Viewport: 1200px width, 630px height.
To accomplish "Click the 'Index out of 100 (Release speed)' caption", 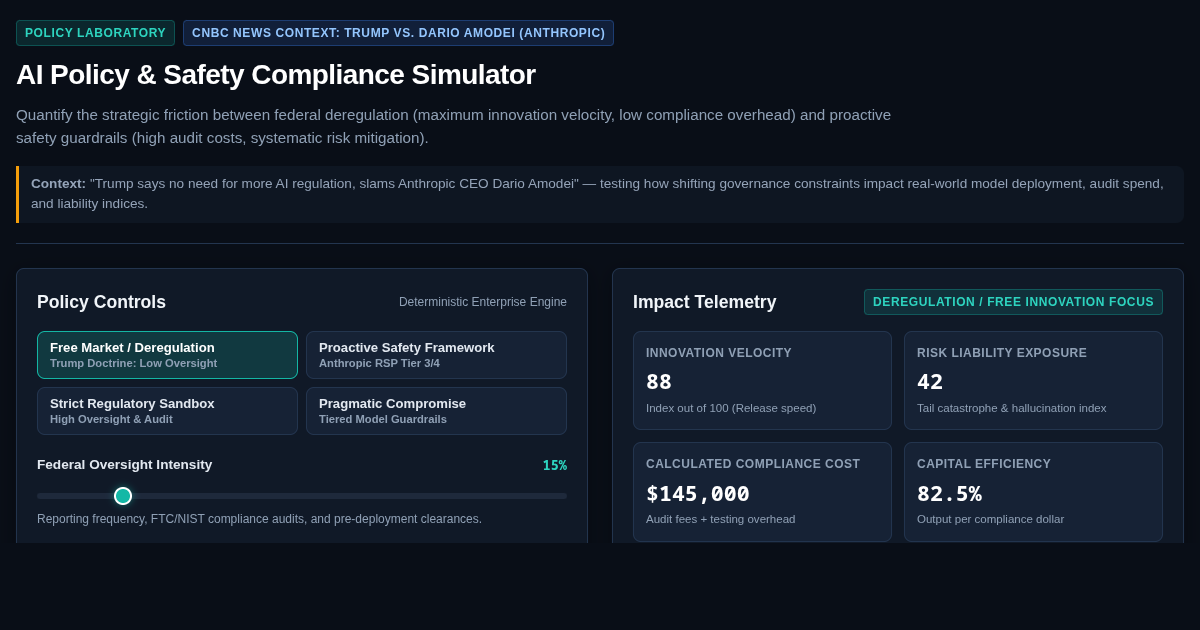I will coord(731,408).
